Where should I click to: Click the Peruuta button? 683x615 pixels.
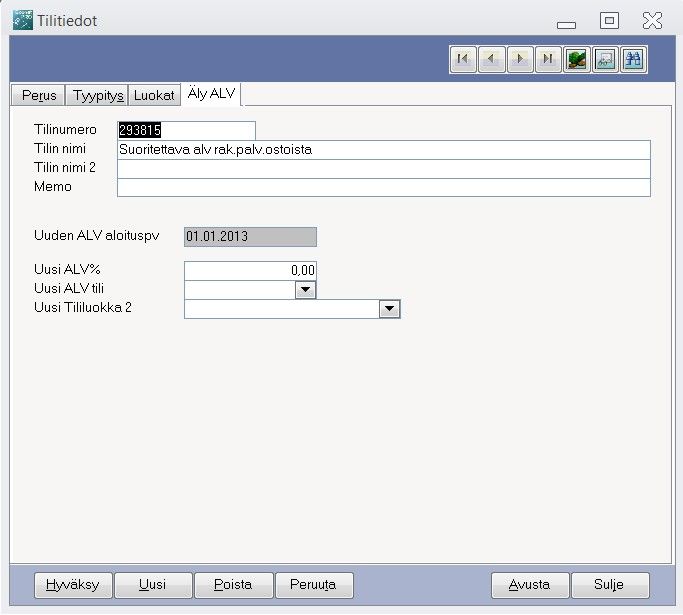pos(314,585)
